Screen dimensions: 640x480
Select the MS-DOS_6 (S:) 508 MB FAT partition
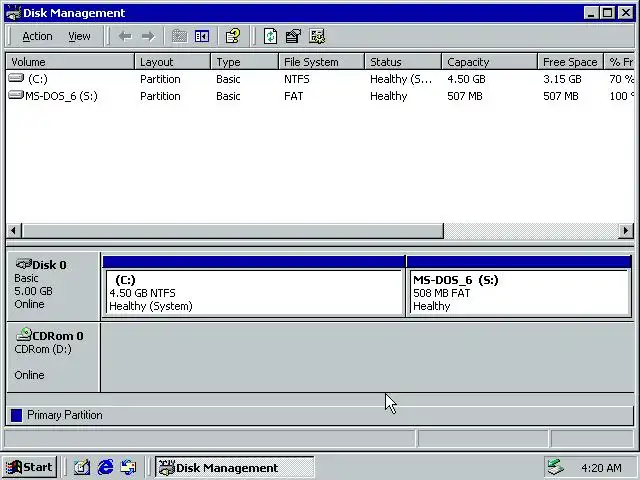point(519,286)
